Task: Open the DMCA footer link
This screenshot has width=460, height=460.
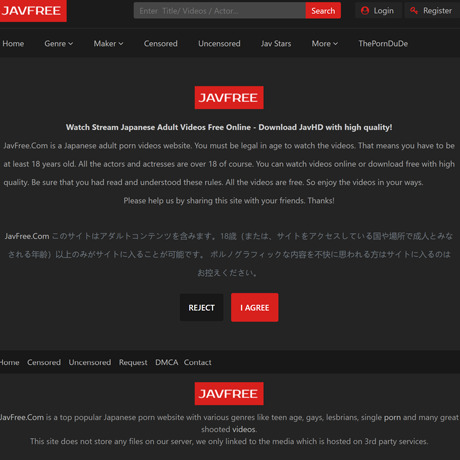Action: pyautogui.click(x=166, y=362)
